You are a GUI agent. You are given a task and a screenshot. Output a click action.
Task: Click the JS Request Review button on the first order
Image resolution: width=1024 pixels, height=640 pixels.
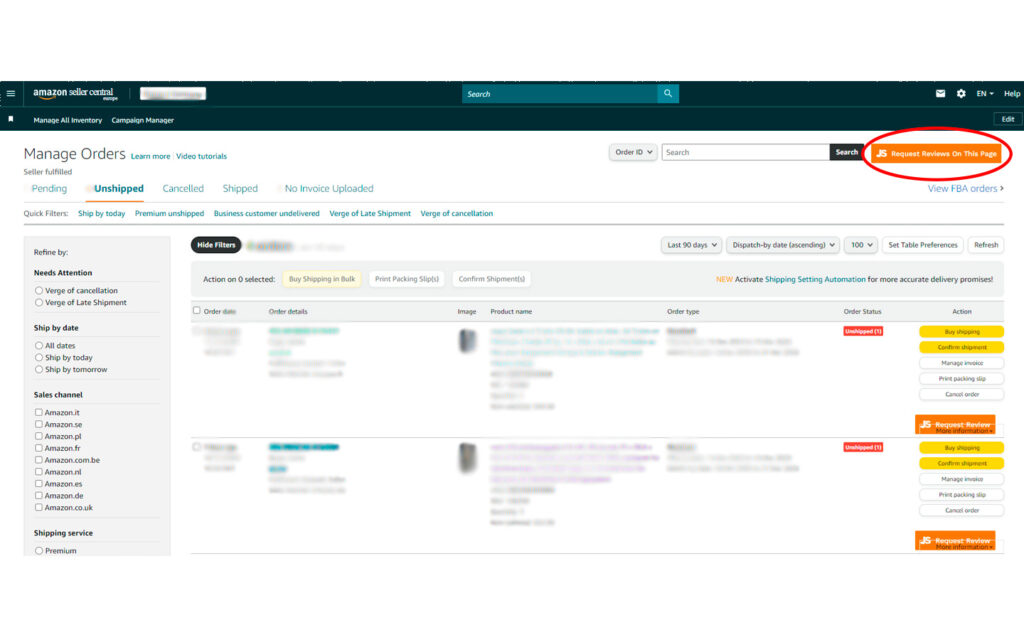[x=955, y=425]
